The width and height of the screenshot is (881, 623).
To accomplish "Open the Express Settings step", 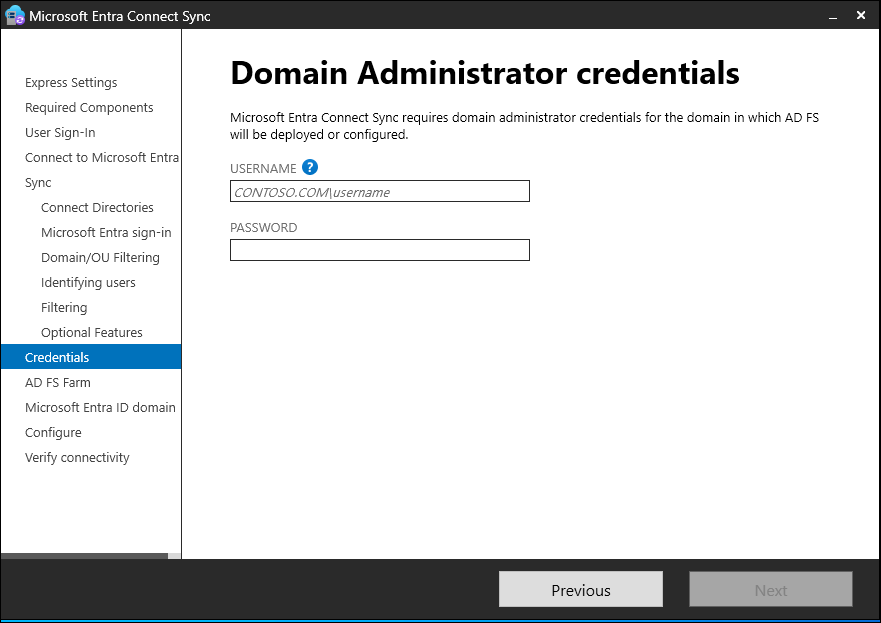I will point(71,83).
